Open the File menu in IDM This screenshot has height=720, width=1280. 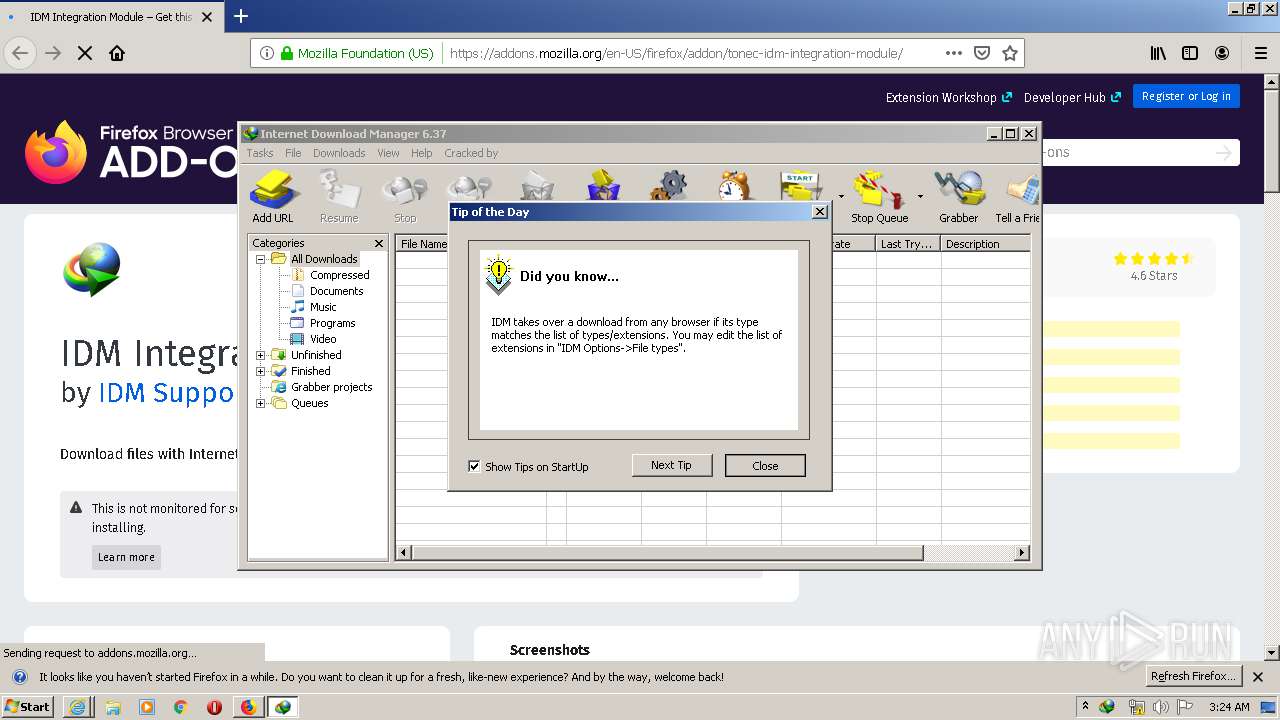tap(293, 153)
